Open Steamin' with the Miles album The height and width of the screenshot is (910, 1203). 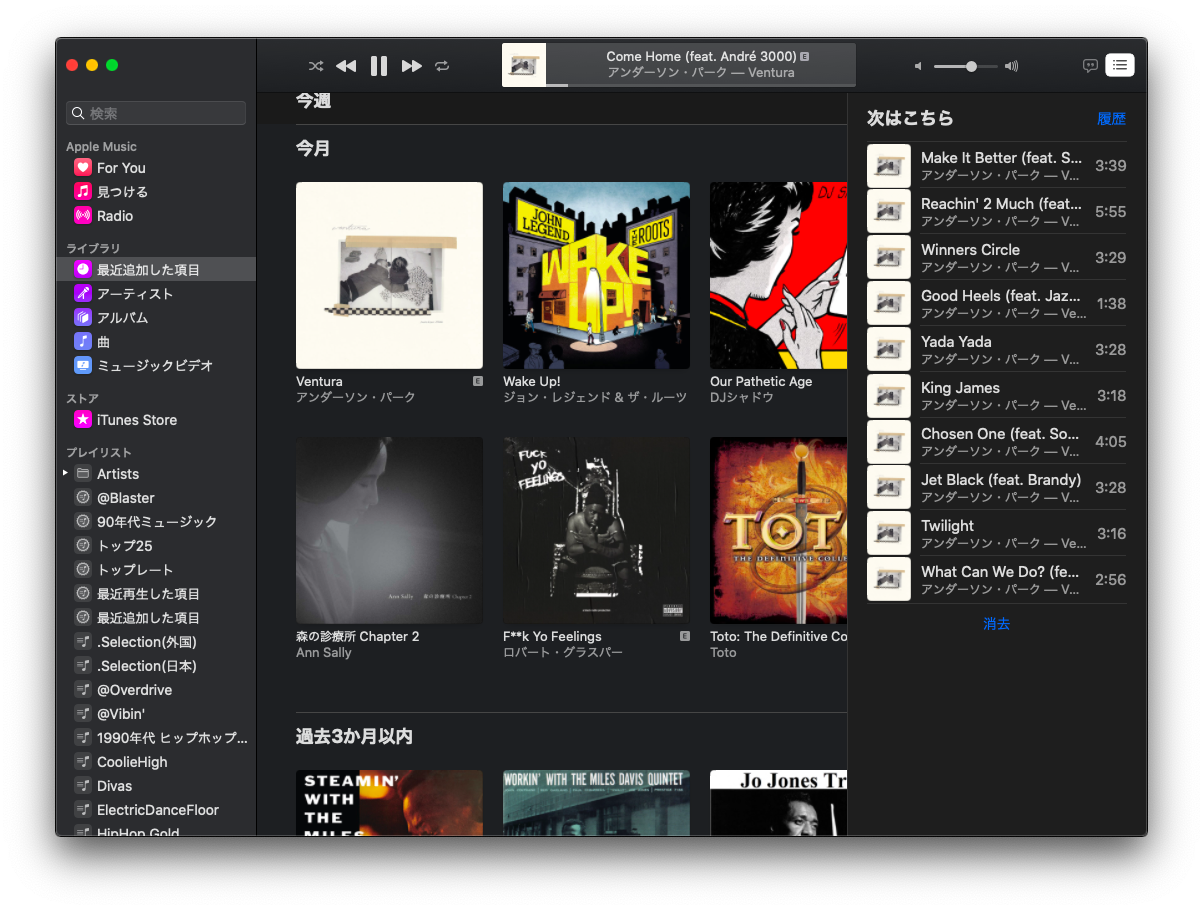[389, 803]
